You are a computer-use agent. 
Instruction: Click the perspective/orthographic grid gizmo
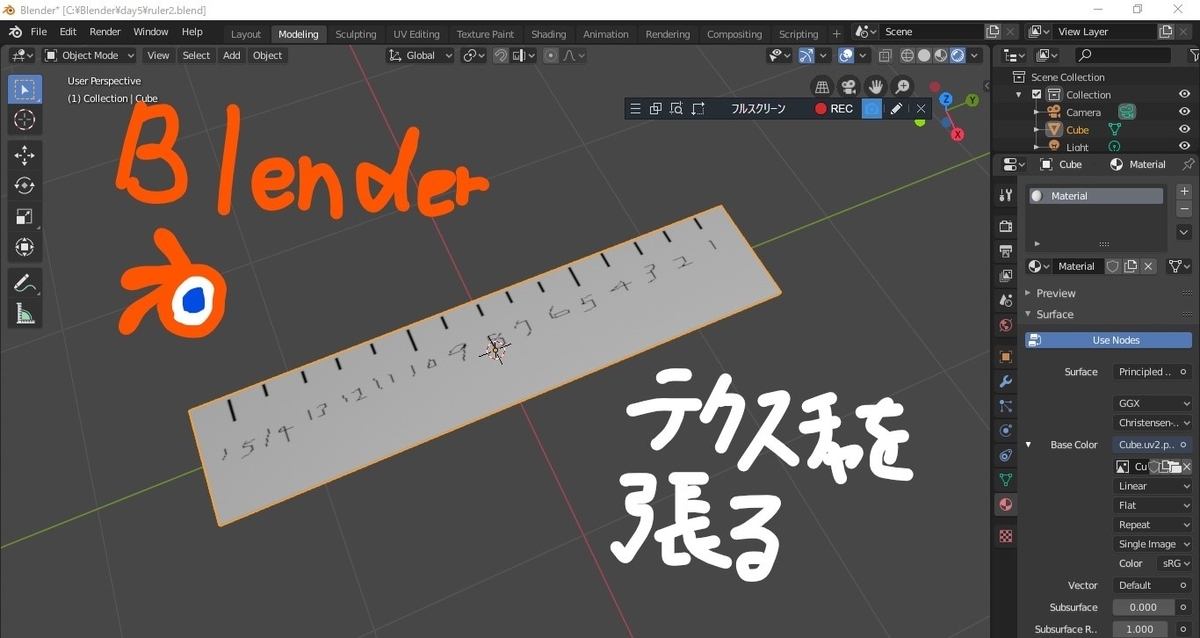tap(822, 87)
